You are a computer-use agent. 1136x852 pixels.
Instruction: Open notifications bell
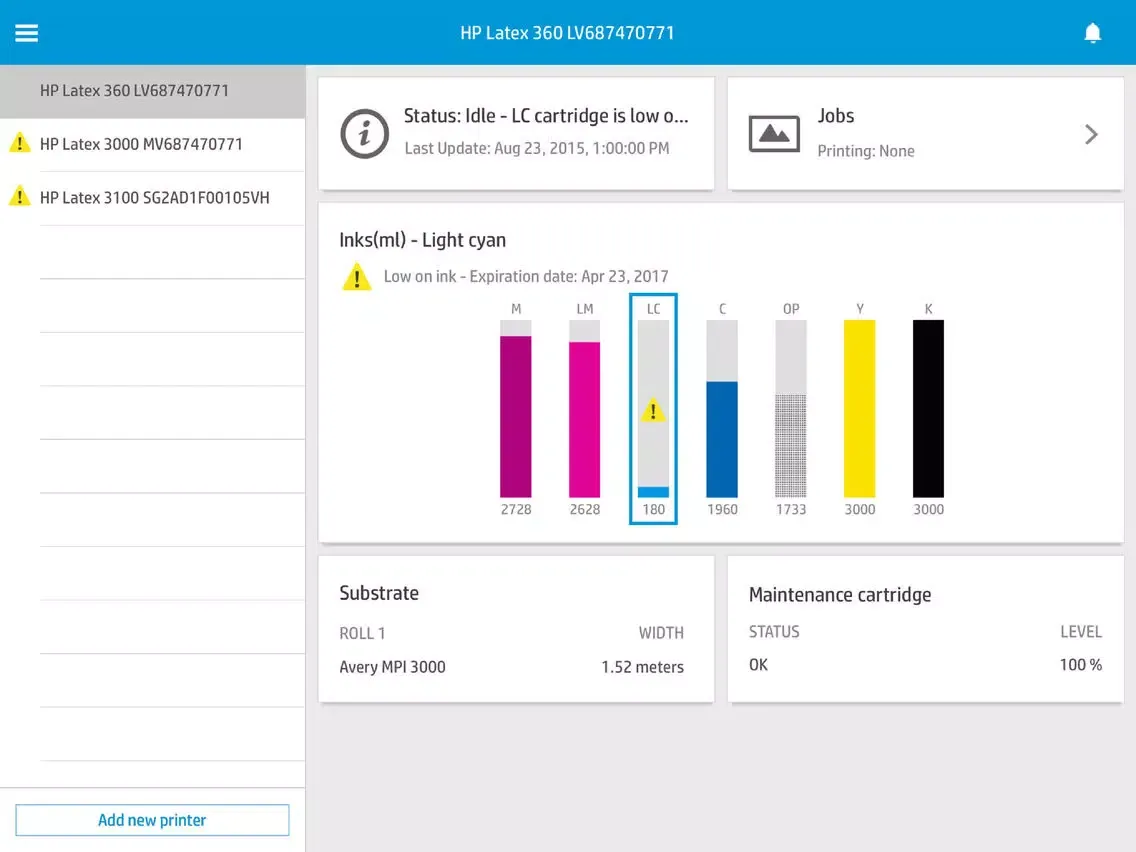[1092, 33]
